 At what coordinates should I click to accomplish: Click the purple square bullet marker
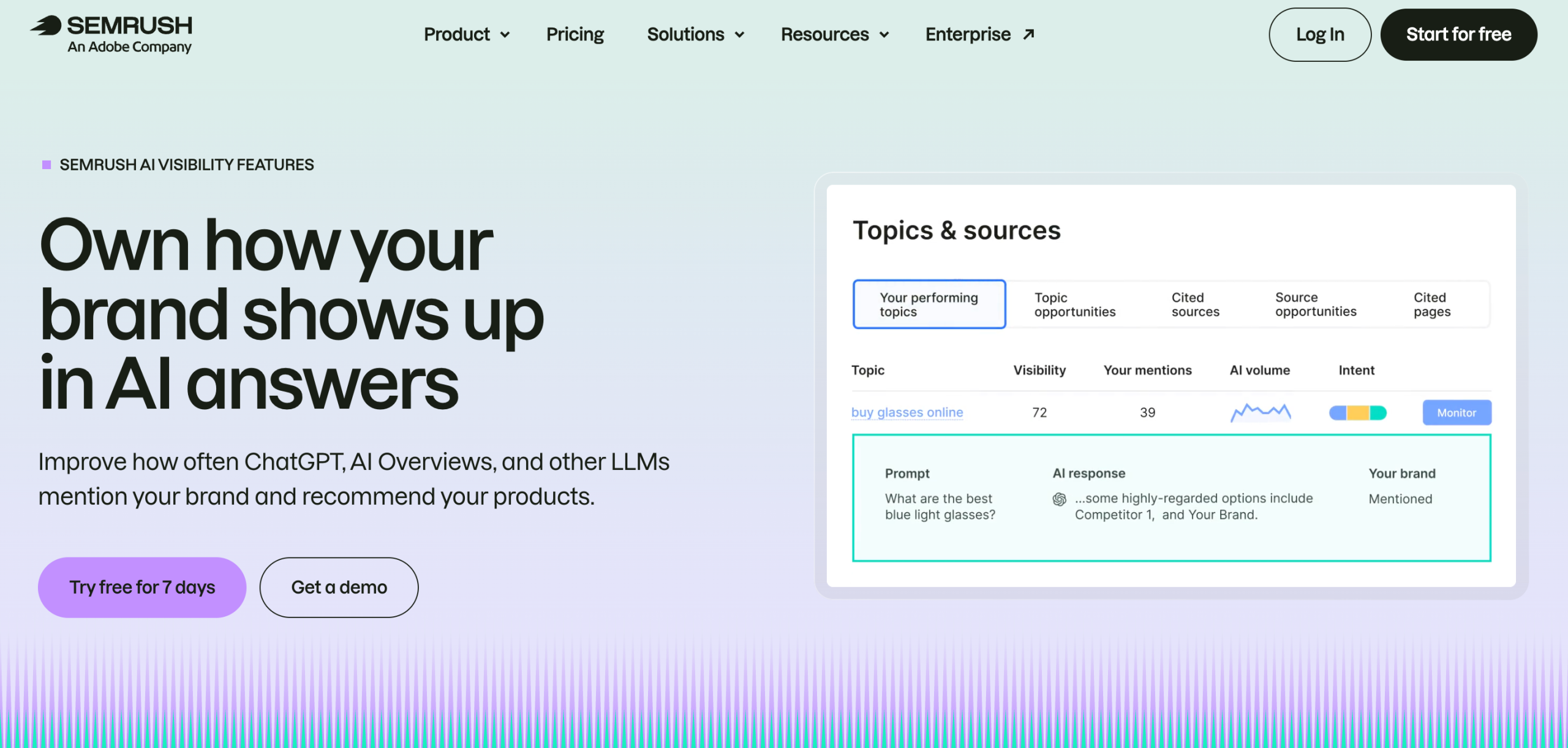(47, 165)
